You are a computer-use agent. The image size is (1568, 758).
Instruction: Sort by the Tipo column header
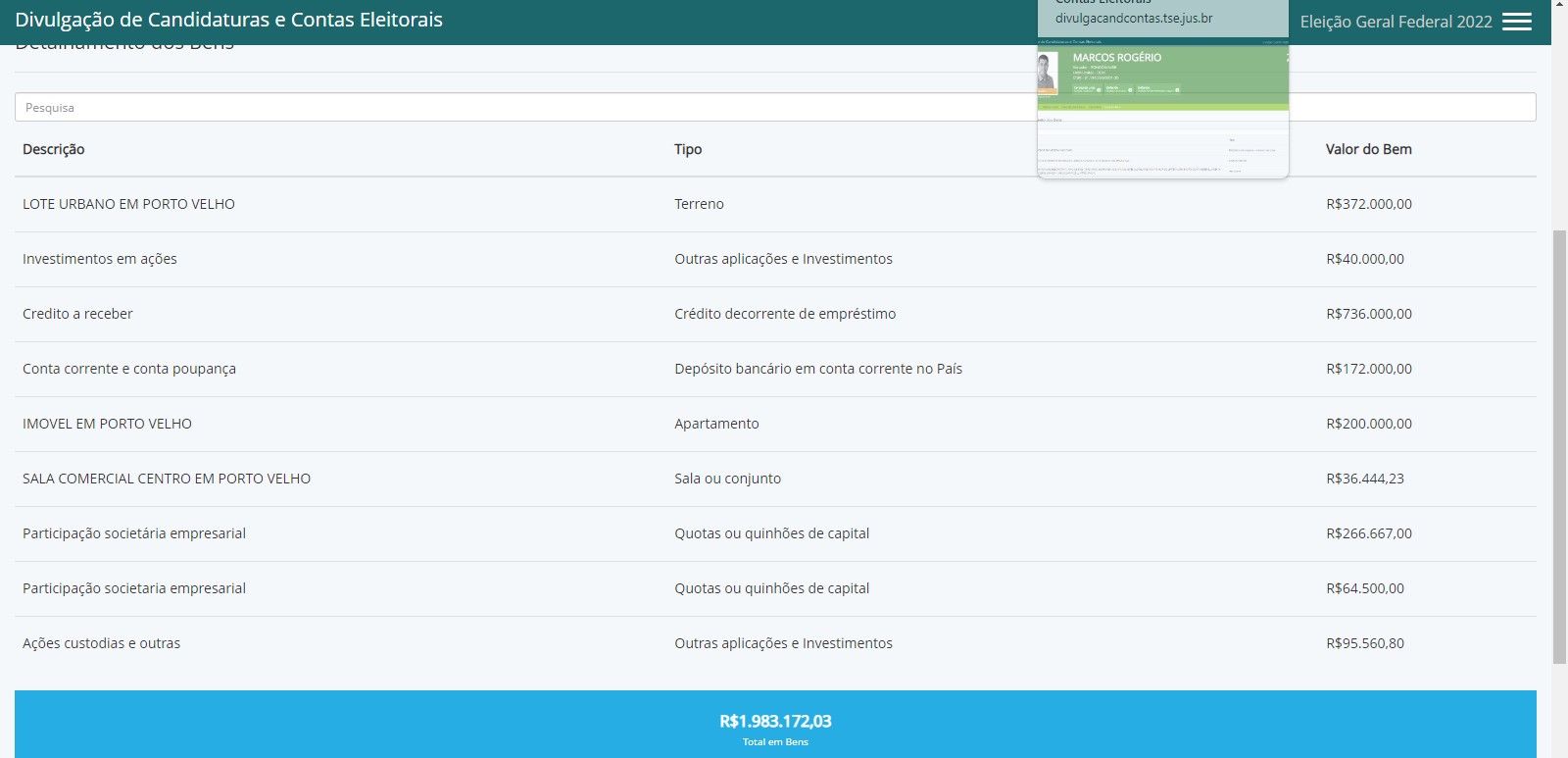688,149
